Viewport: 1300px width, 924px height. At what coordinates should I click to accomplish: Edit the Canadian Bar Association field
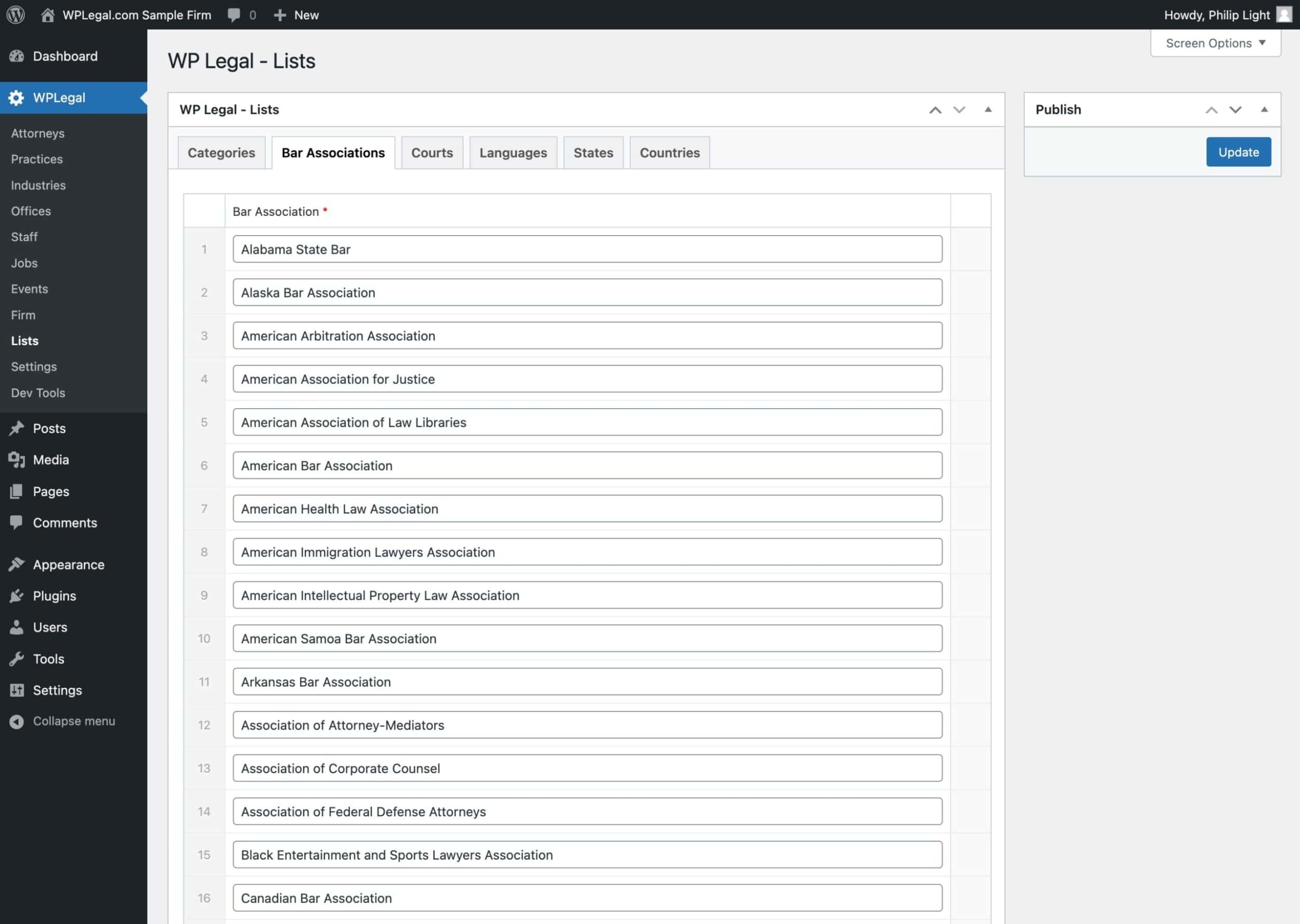[x=587, y=898]
